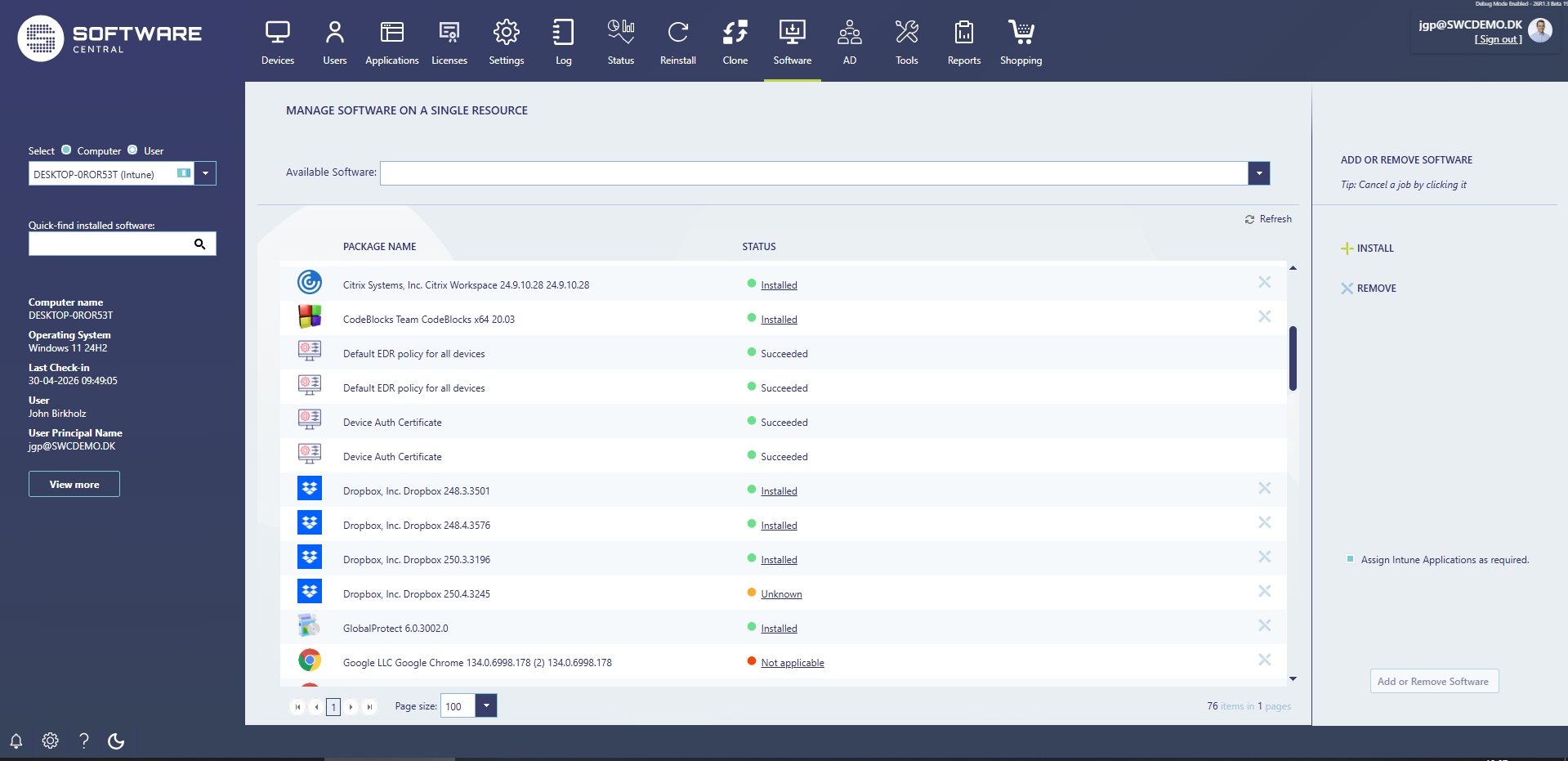Click the Software Central logo
This screenshot has width=1568, height=761.
pos(110,38)
